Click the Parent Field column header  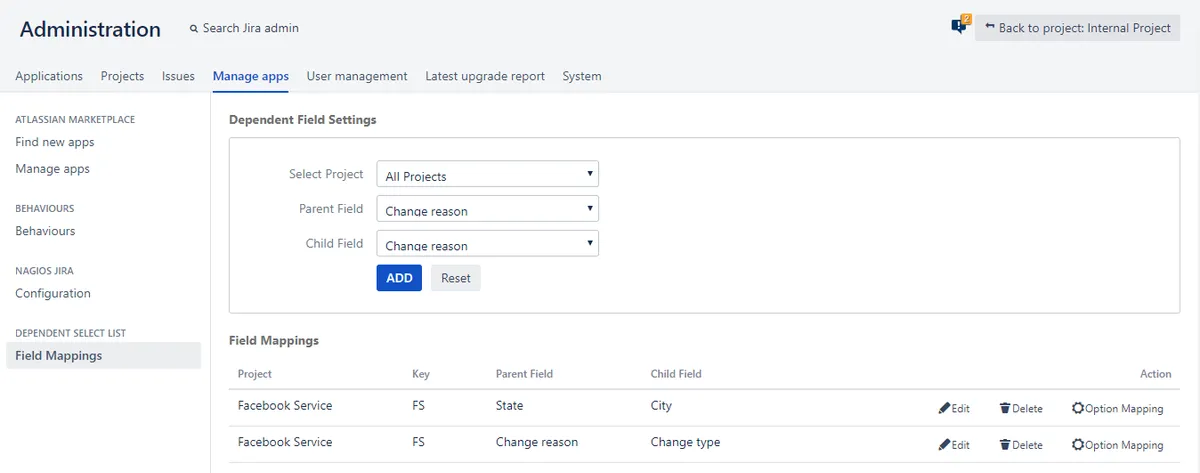click(x=524, y=374)
